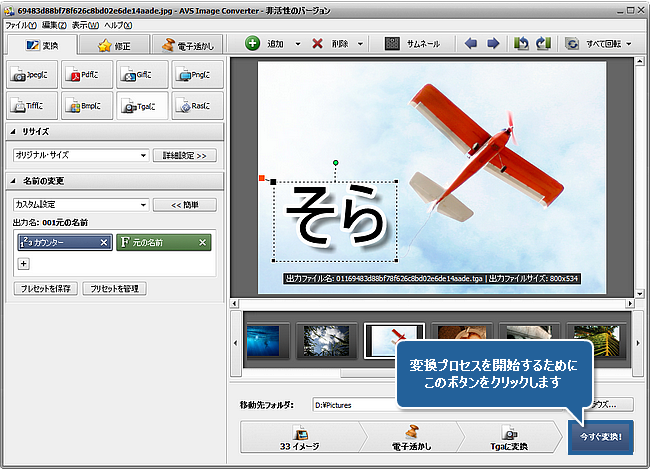This screenshot has width=650, height=469.
Task: Remove the counter tag from output name
Action: 104,242
